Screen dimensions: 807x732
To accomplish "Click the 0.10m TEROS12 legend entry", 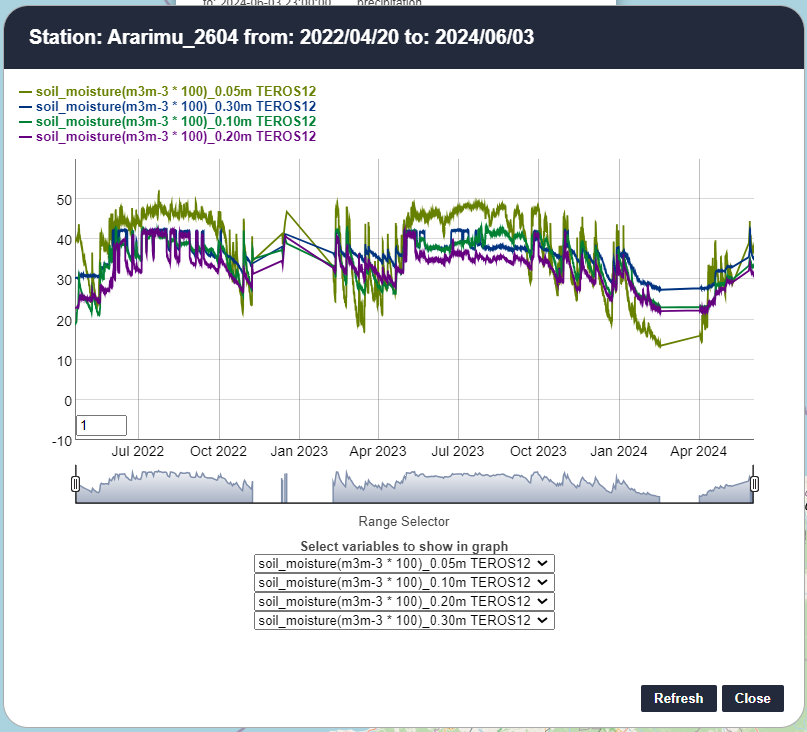I will [x=168, y=121].
